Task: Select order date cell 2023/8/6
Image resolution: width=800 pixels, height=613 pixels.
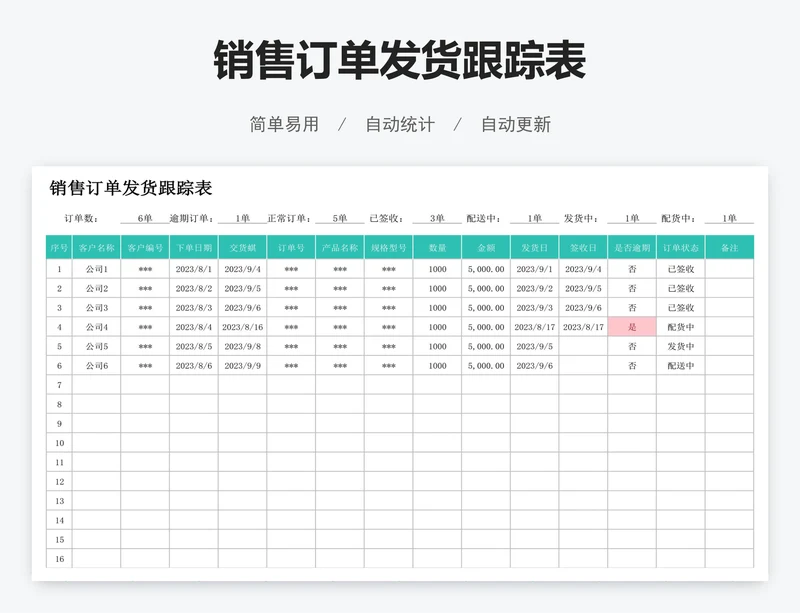Action: (194, 365)
